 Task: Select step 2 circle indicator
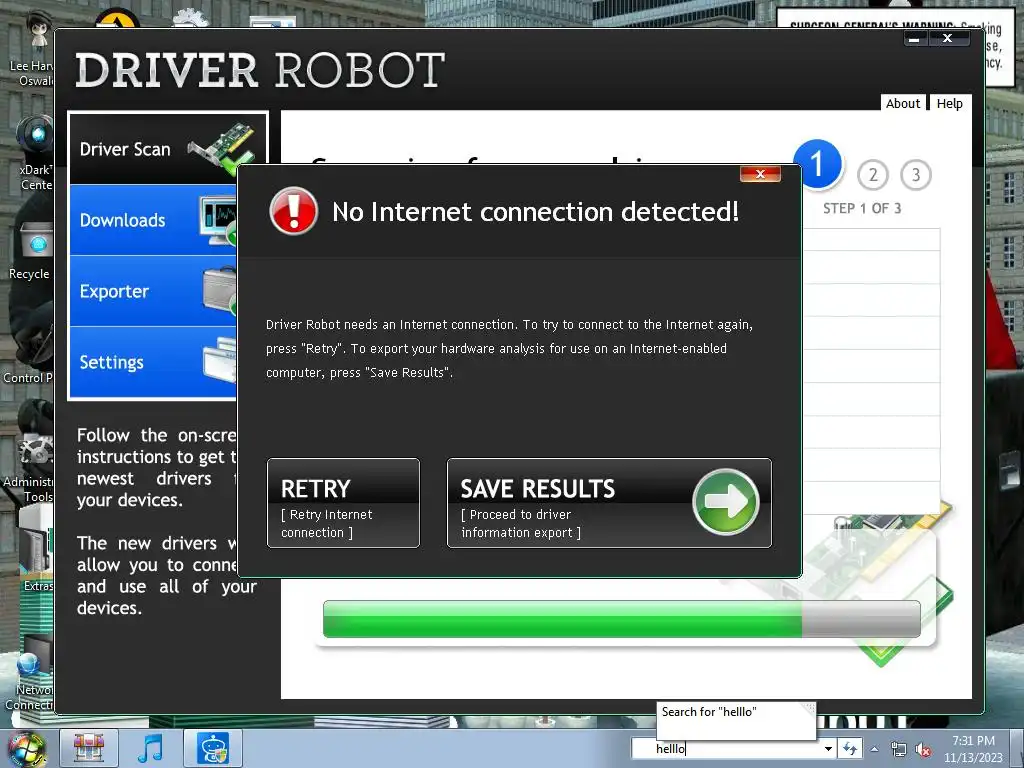point(873,174)
